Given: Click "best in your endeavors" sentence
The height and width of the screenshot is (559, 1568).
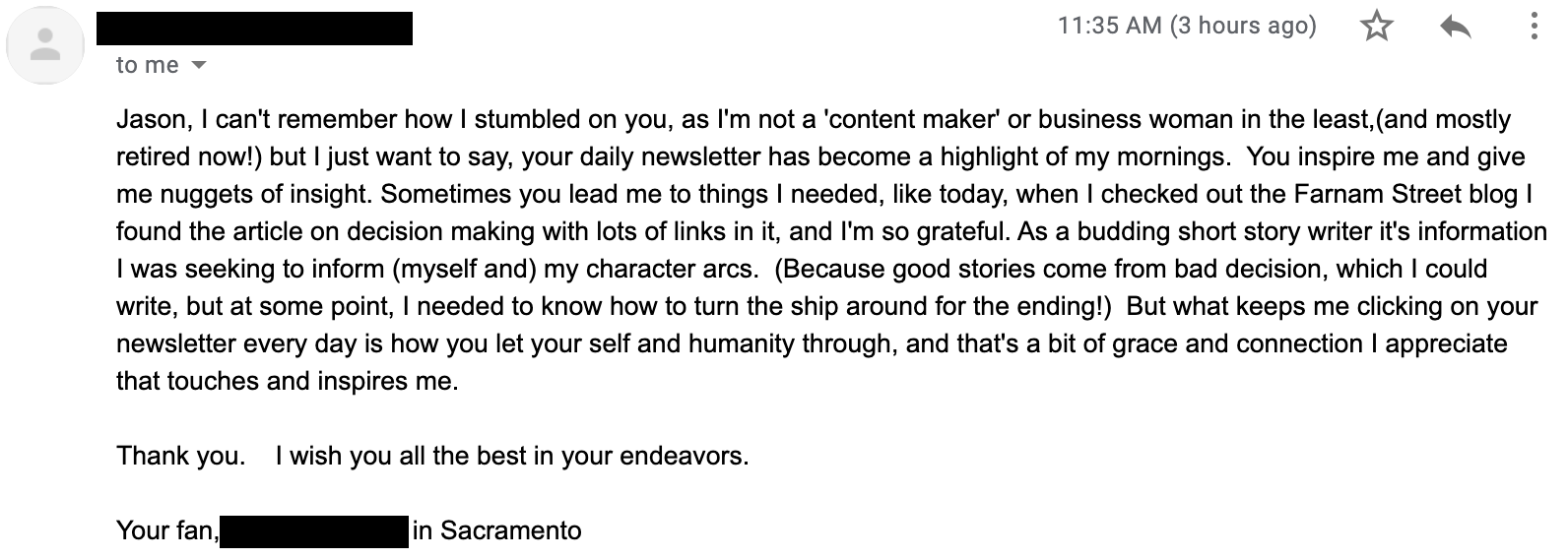Looking at the screenshot, I should coord(613,457).
